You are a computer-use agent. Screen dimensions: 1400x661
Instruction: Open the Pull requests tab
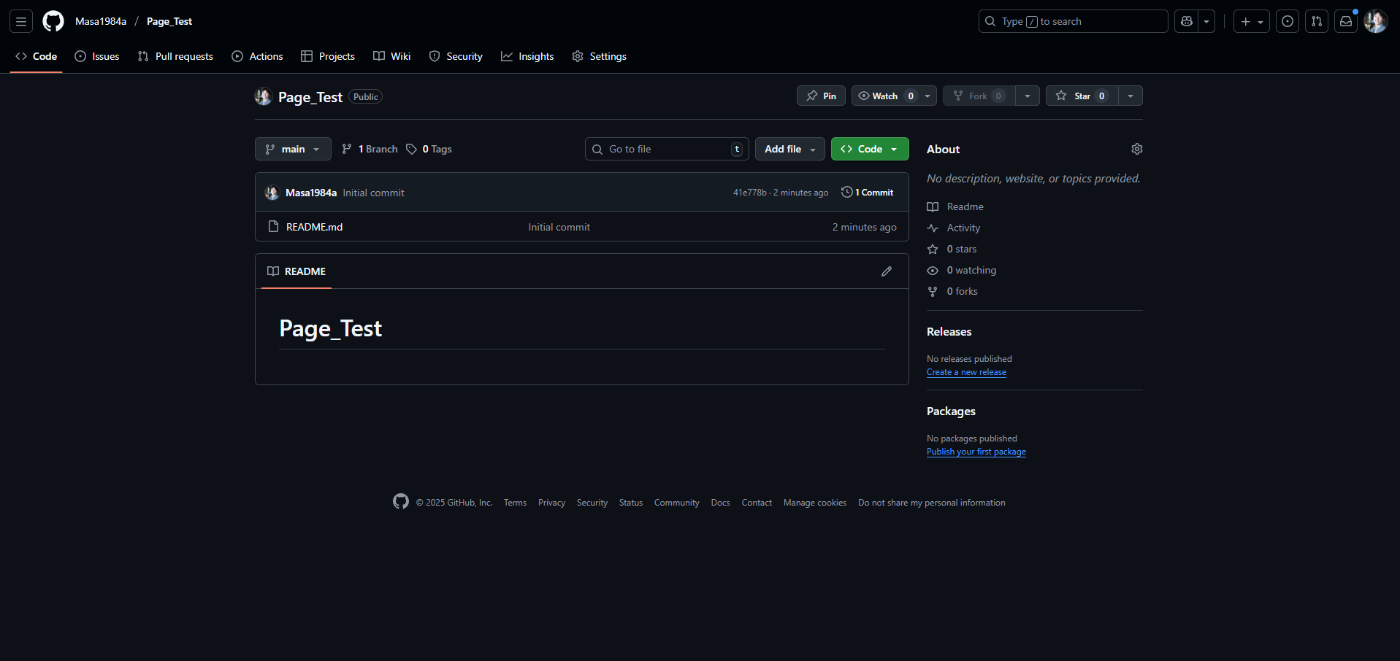point(175,56)
